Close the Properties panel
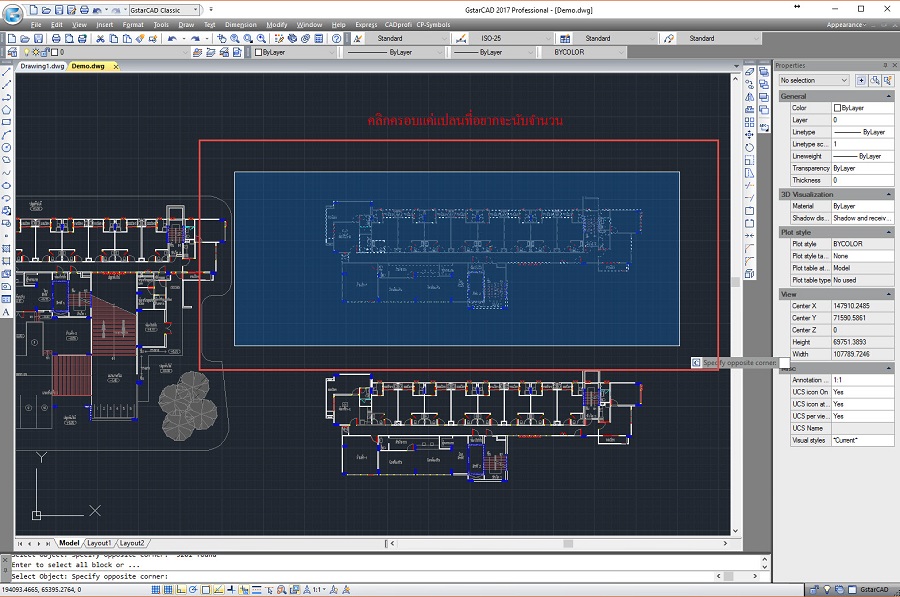Image resolution: width=900 pixels, height=597 pixels. (x=894, y=65)
